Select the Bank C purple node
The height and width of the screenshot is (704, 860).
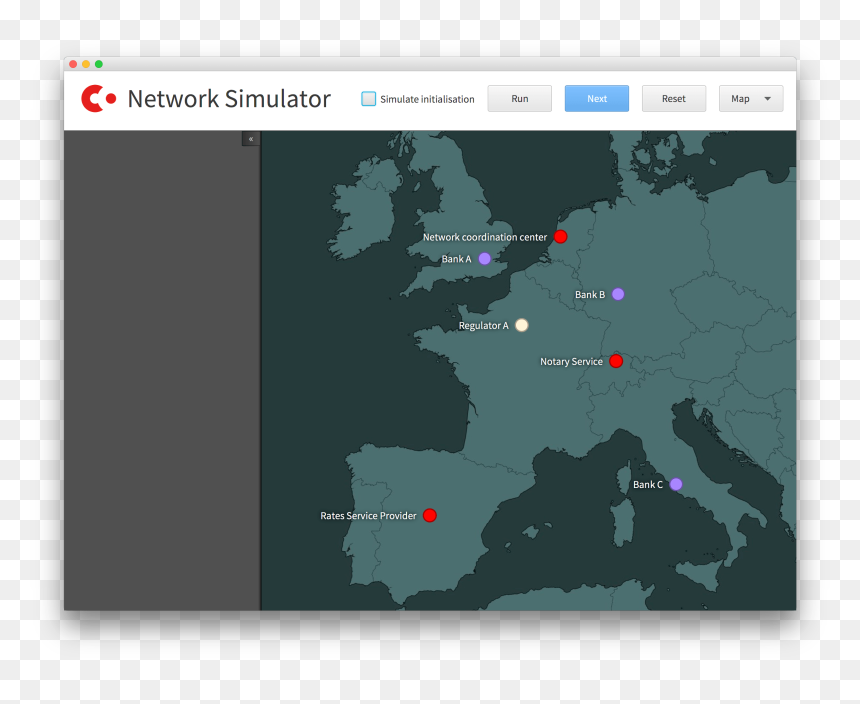coord(676,484)
